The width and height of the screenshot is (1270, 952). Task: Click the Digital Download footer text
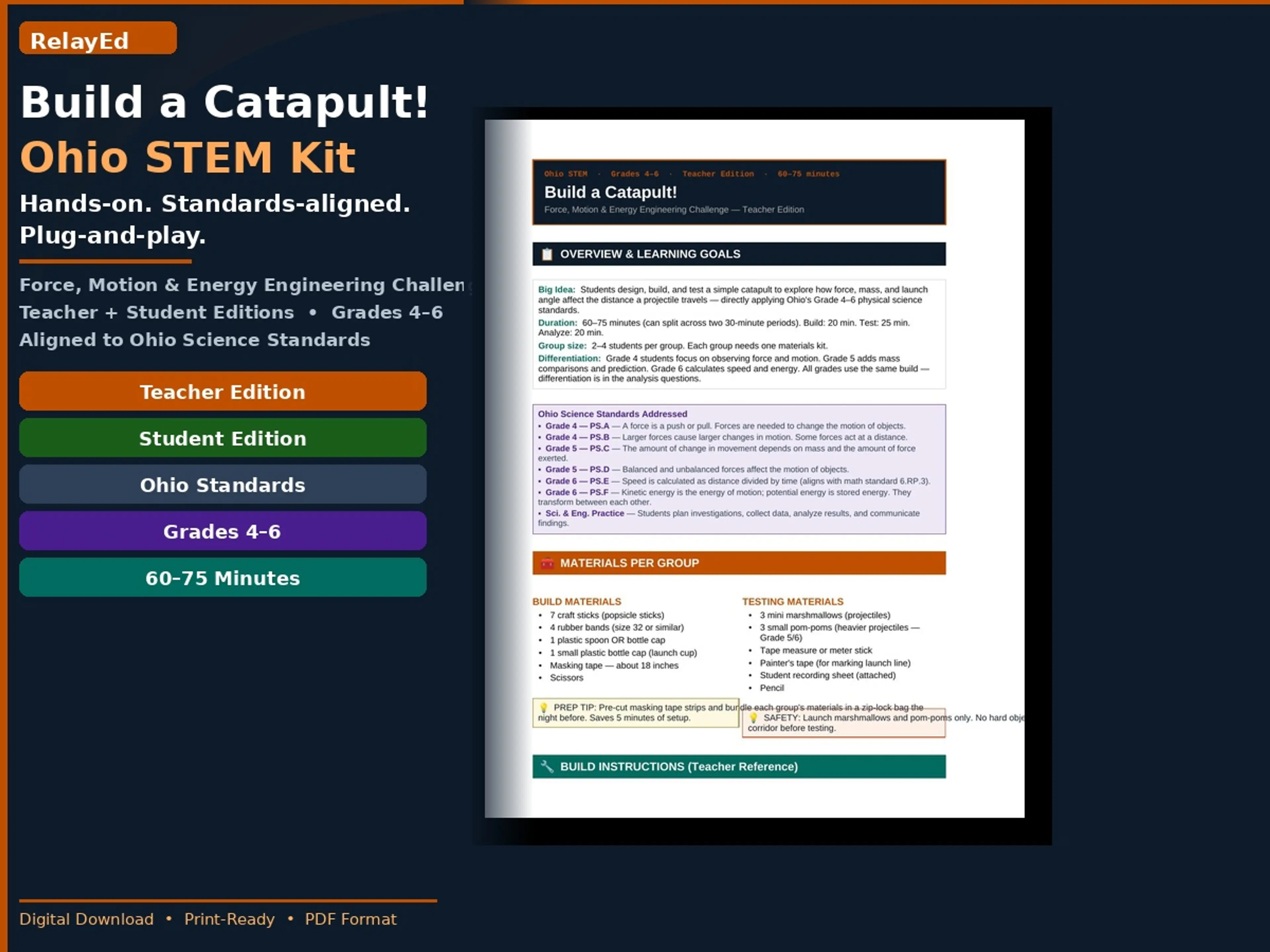point(86,919)
